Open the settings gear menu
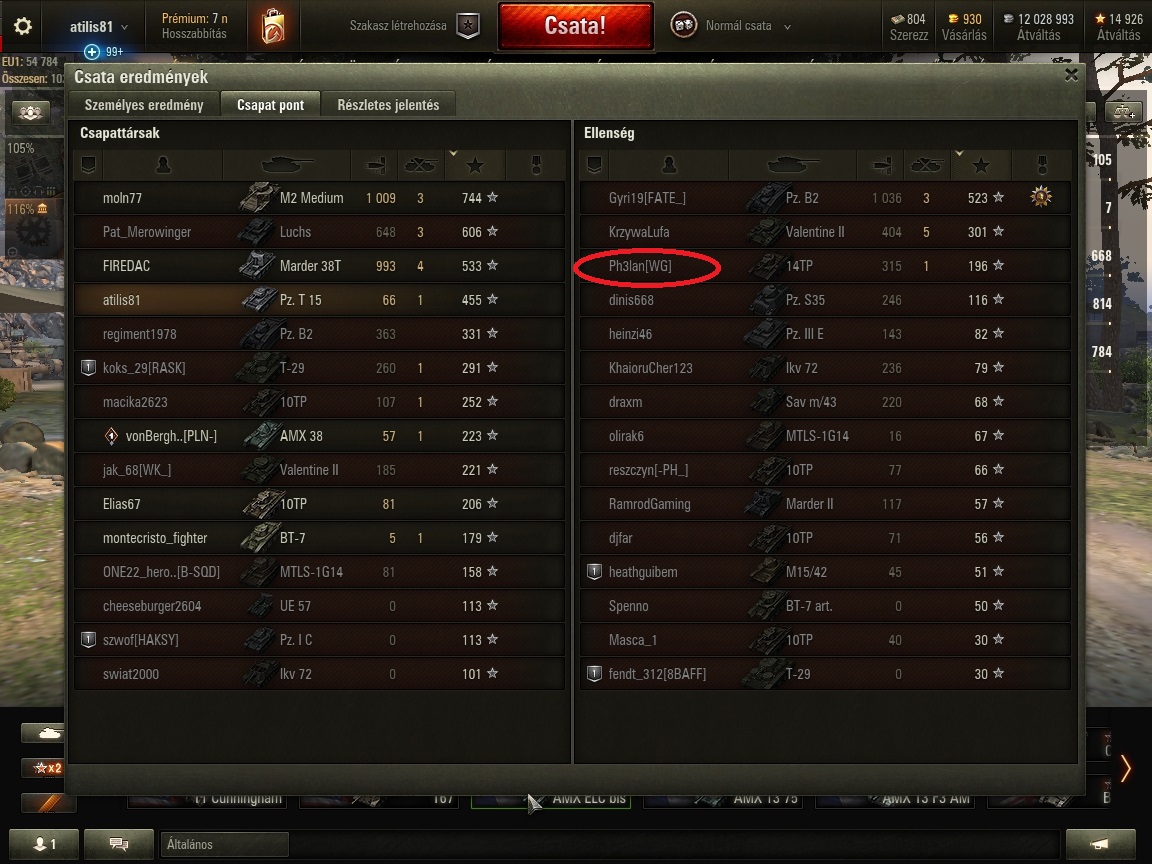Image resolution: width=1152 pixels, height=864 pixels. click(23, 26)
